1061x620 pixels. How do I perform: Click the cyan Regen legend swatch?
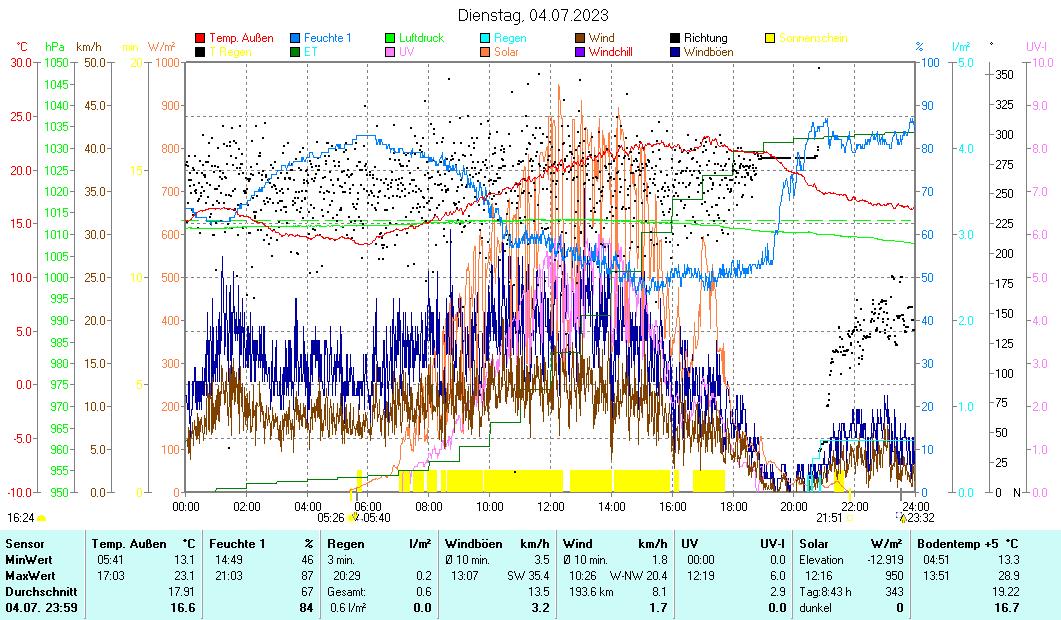pyautogui.click(x=484, y=39)
